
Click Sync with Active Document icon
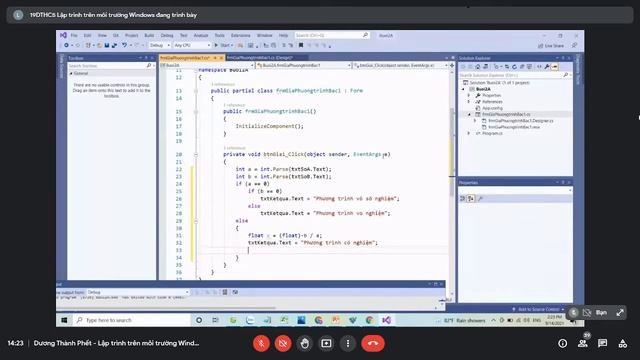coord(507,67)
